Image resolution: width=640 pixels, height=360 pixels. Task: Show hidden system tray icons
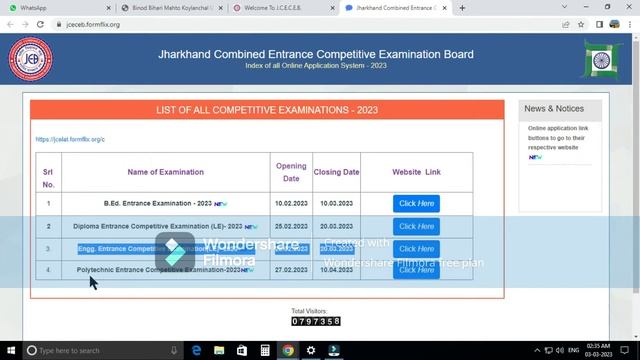[537, 351]
